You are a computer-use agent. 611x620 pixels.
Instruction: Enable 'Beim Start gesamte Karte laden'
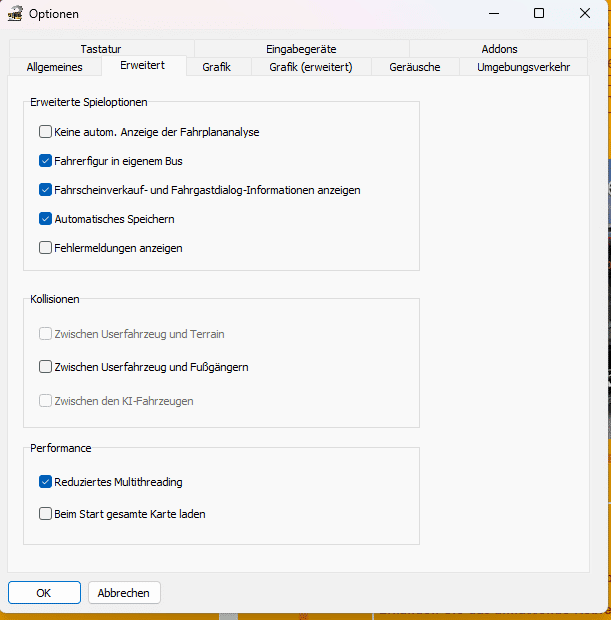tap(46, 514)
